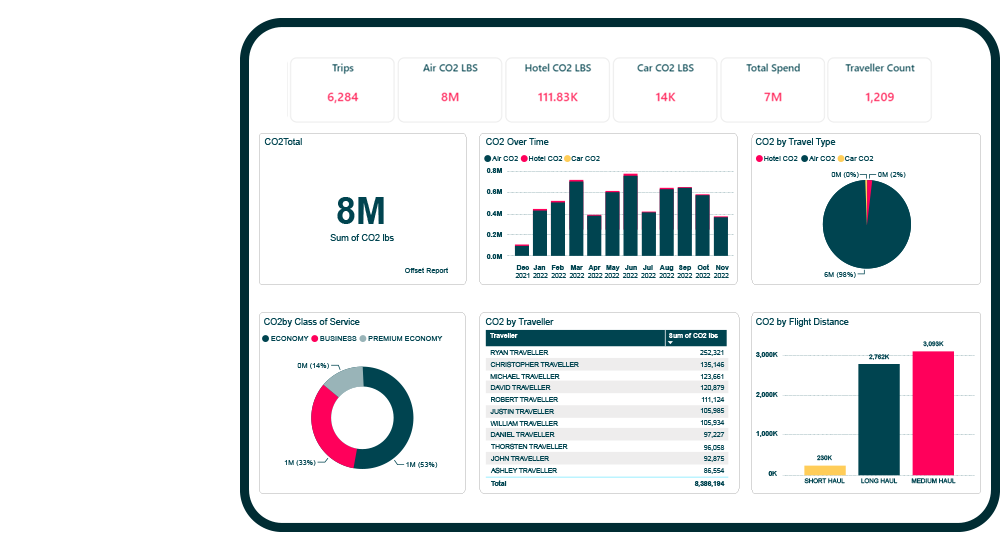1000x550 pixels.
Task: Click the table total value 8,386,194
Action: pyautogui.click(x=709, y=484)
